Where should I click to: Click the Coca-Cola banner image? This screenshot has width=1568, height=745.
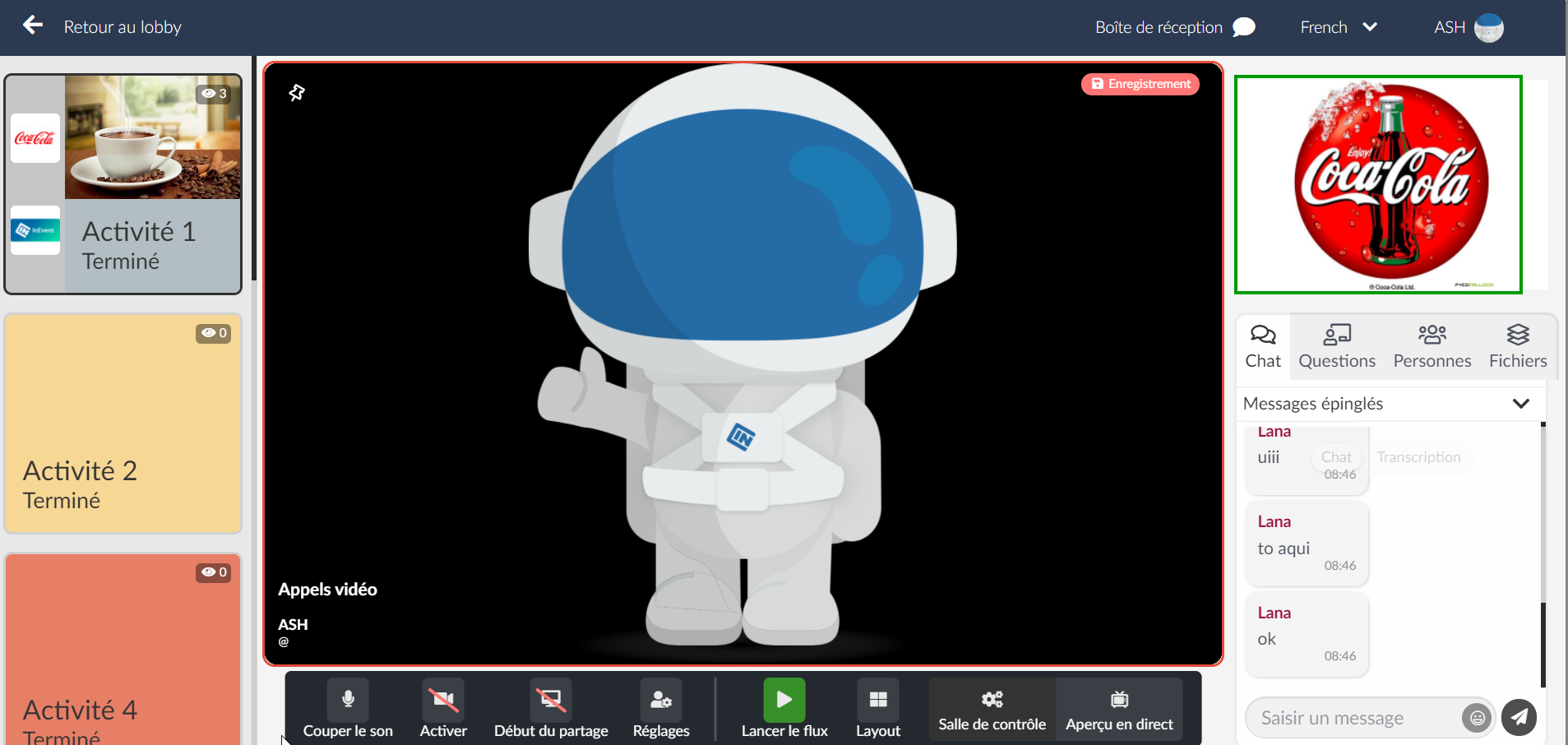click(x=1379, y=184)
